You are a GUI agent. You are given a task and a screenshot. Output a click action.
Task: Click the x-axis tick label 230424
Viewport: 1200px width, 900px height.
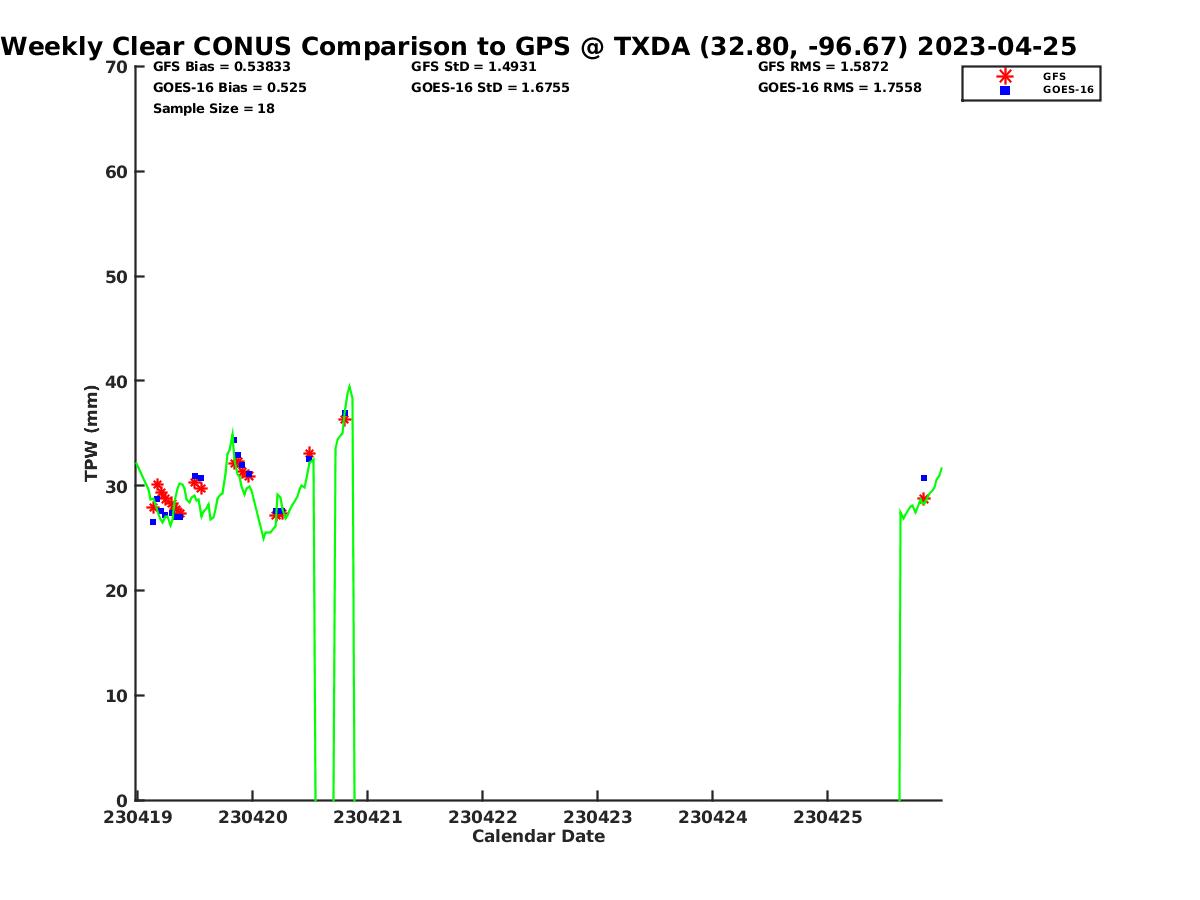(x=712, y=817)
